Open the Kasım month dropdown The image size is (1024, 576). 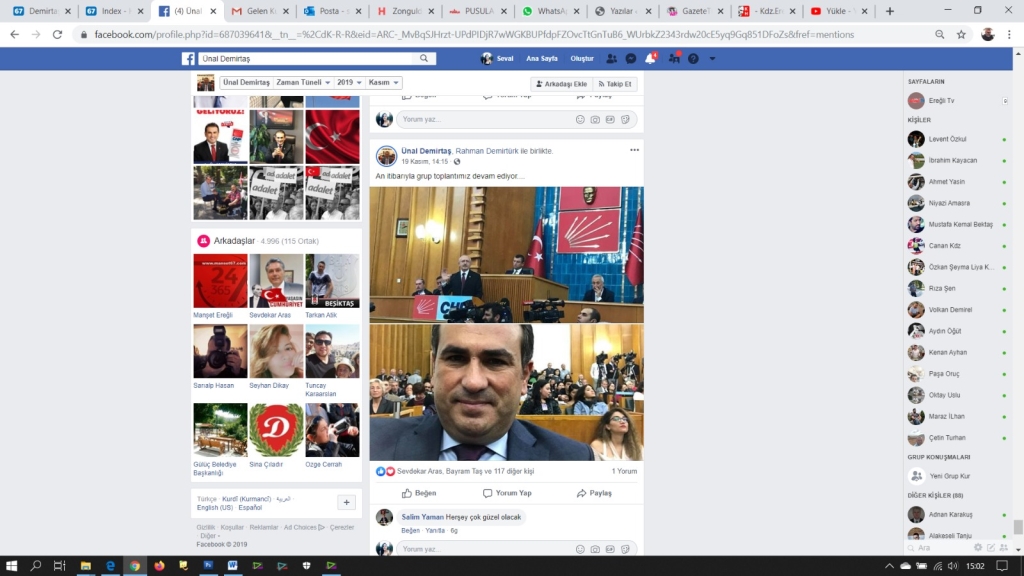383,83
